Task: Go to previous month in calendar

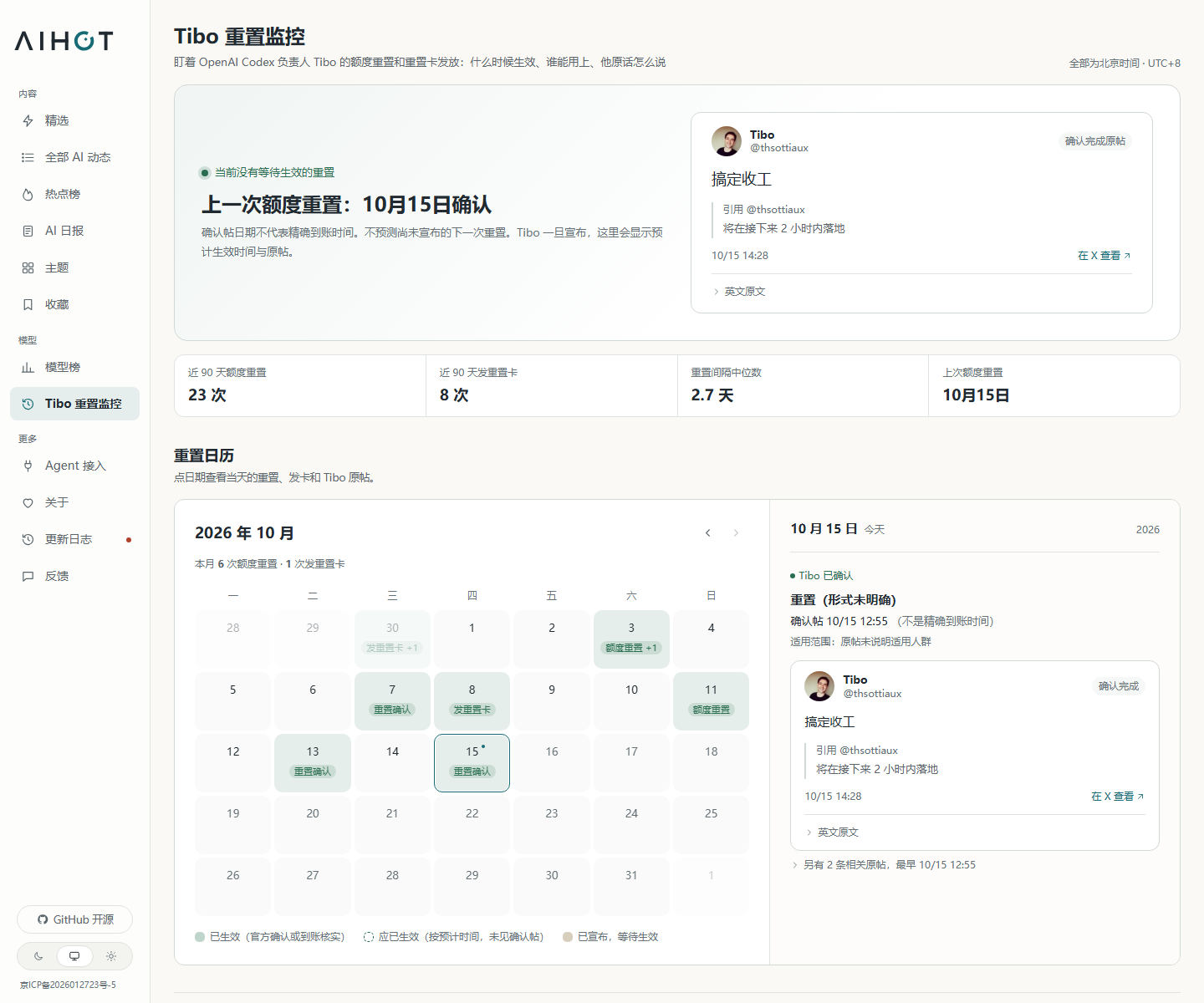Action: [x=708, y=532]
